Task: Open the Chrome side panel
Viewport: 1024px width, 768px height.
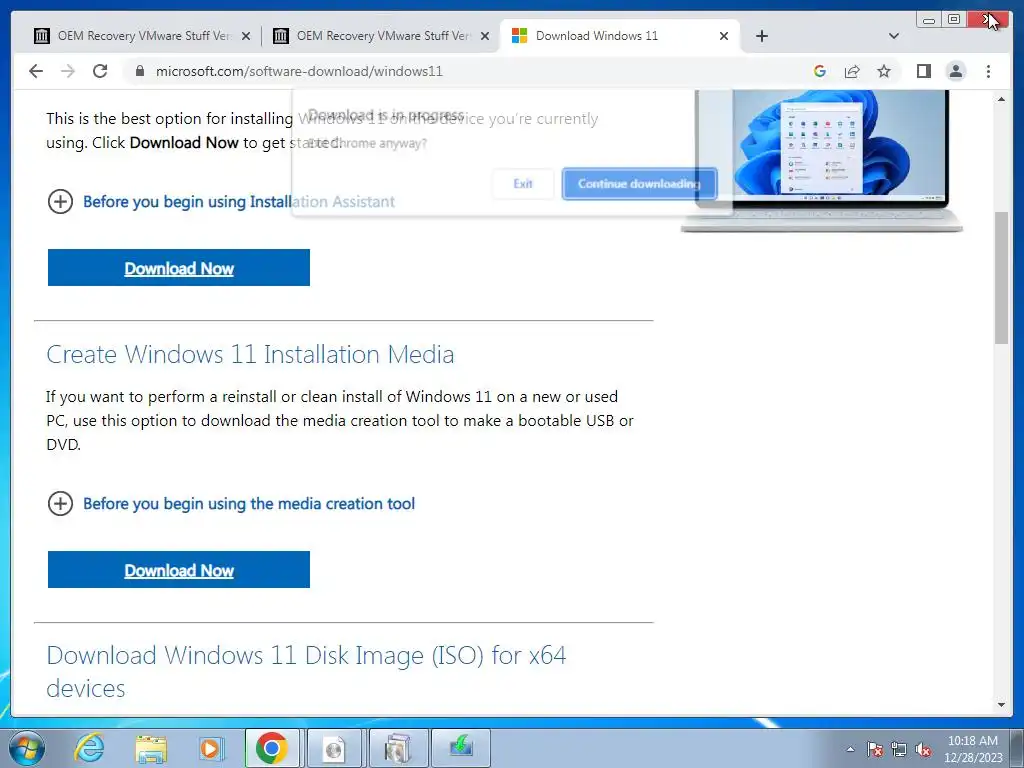Action: (x=923, y=71)
